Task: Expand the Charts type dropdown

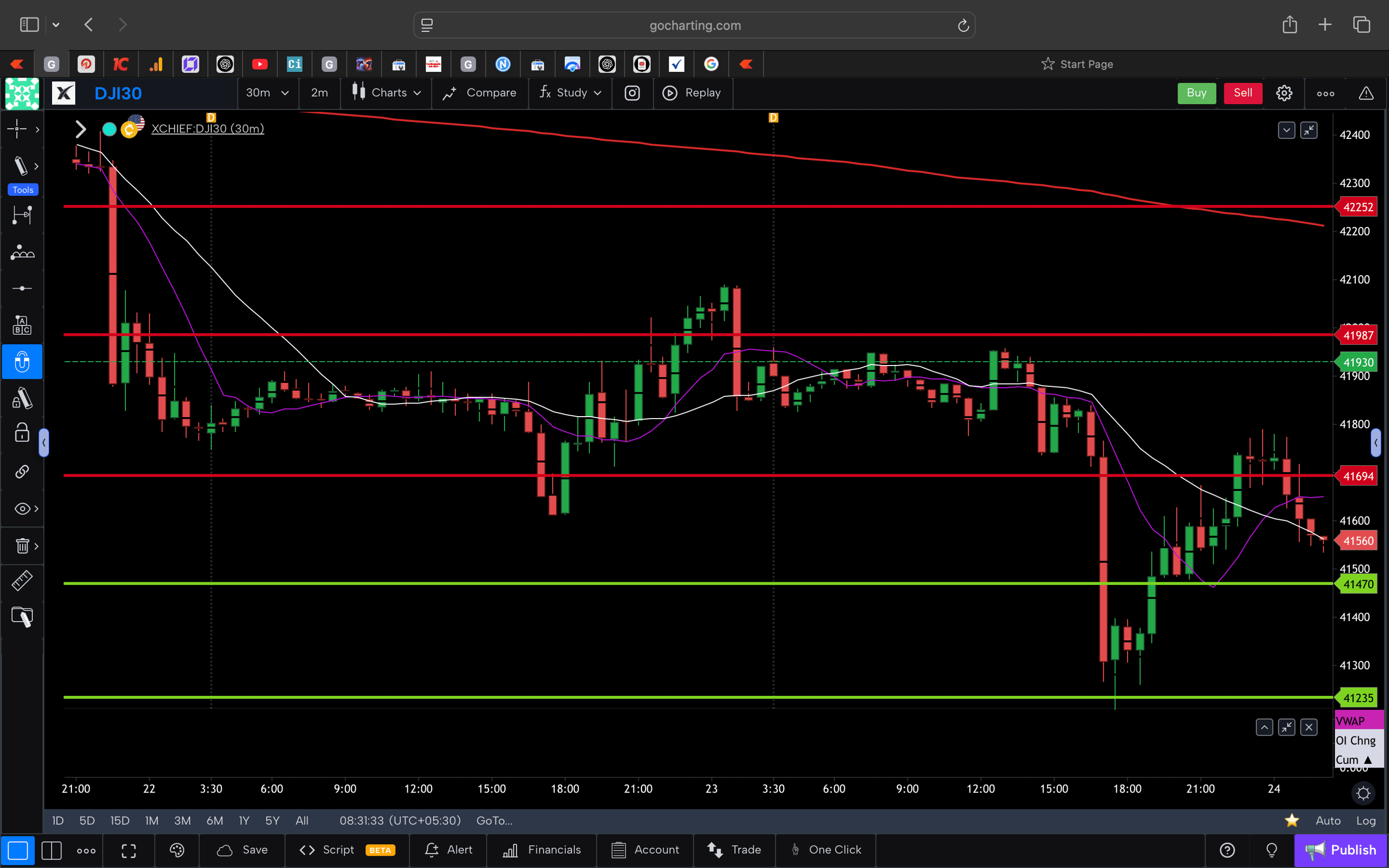Action: click(x=386, y=92)
